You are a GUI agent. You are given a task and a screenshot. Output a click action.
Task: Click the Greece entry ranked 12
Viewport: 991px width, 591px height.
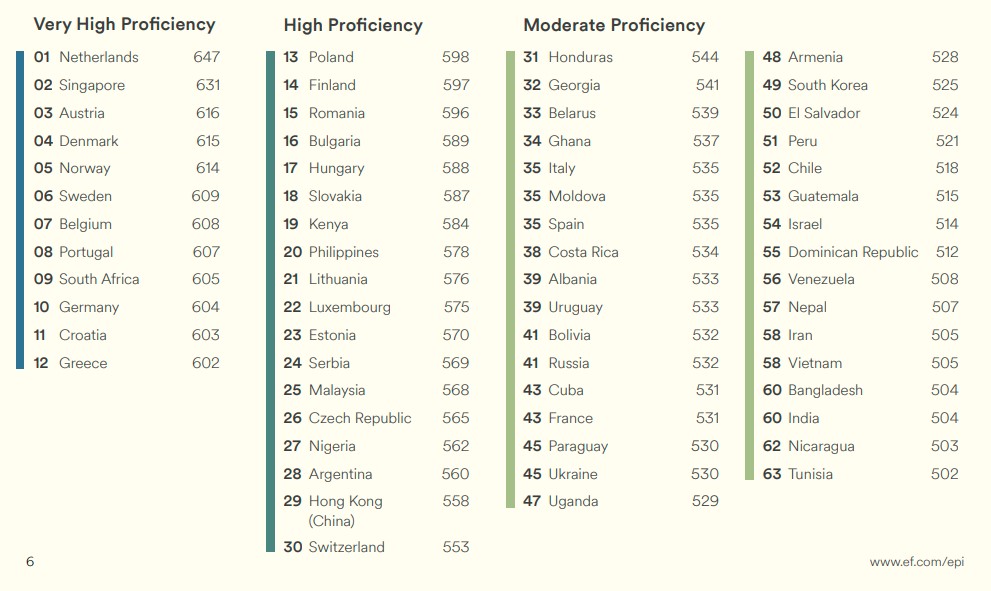click(x=83, y=363)
